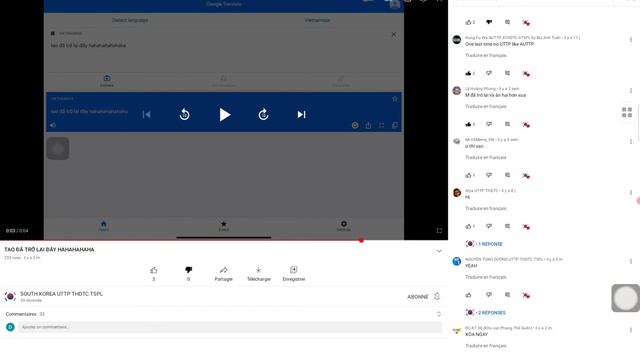Reply to the 'One last time no UTTP' comment
This screenshot has height=360, width=640.
click(507, 73)
